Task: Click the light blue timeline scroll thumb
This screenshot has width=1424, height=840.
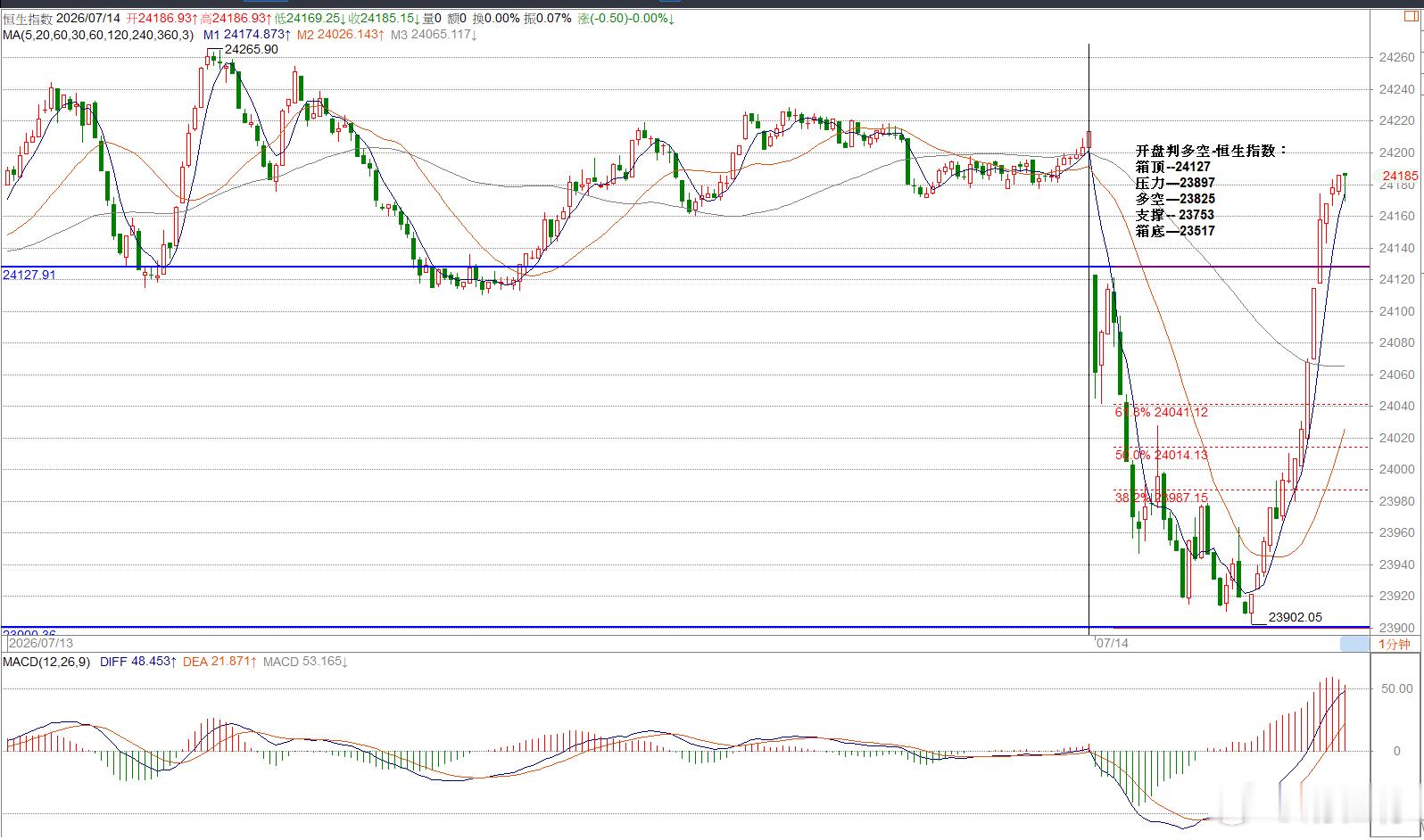Action: [1353, 643]
